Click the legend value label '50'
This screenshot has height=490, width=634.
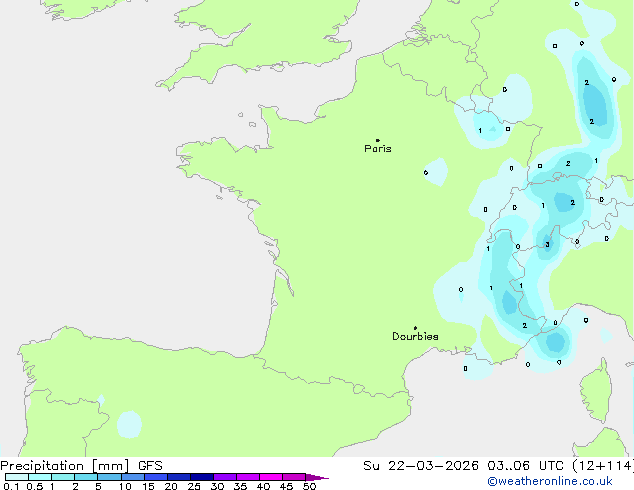tap(309, 486)
